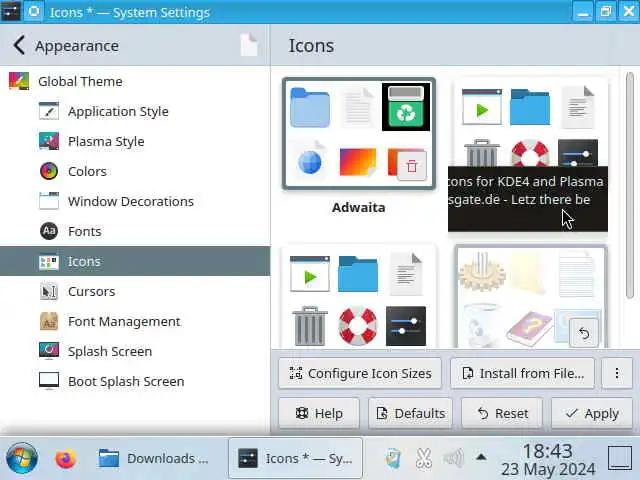The image size is (640, 480).
Task: Click the Cursors sidebar icon
Action: 49,291
